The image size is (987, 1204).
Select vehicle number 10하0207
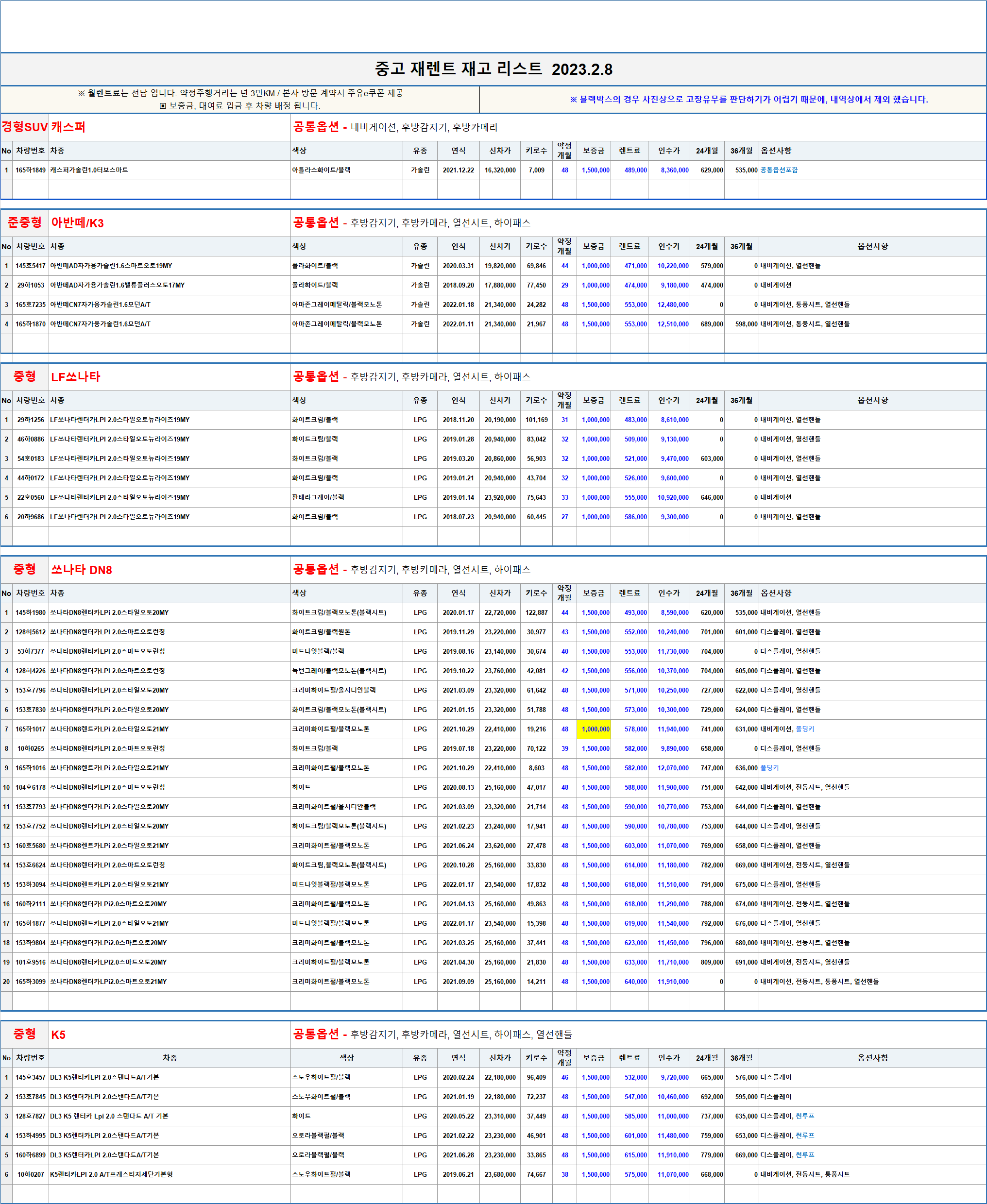point(30,1174)
